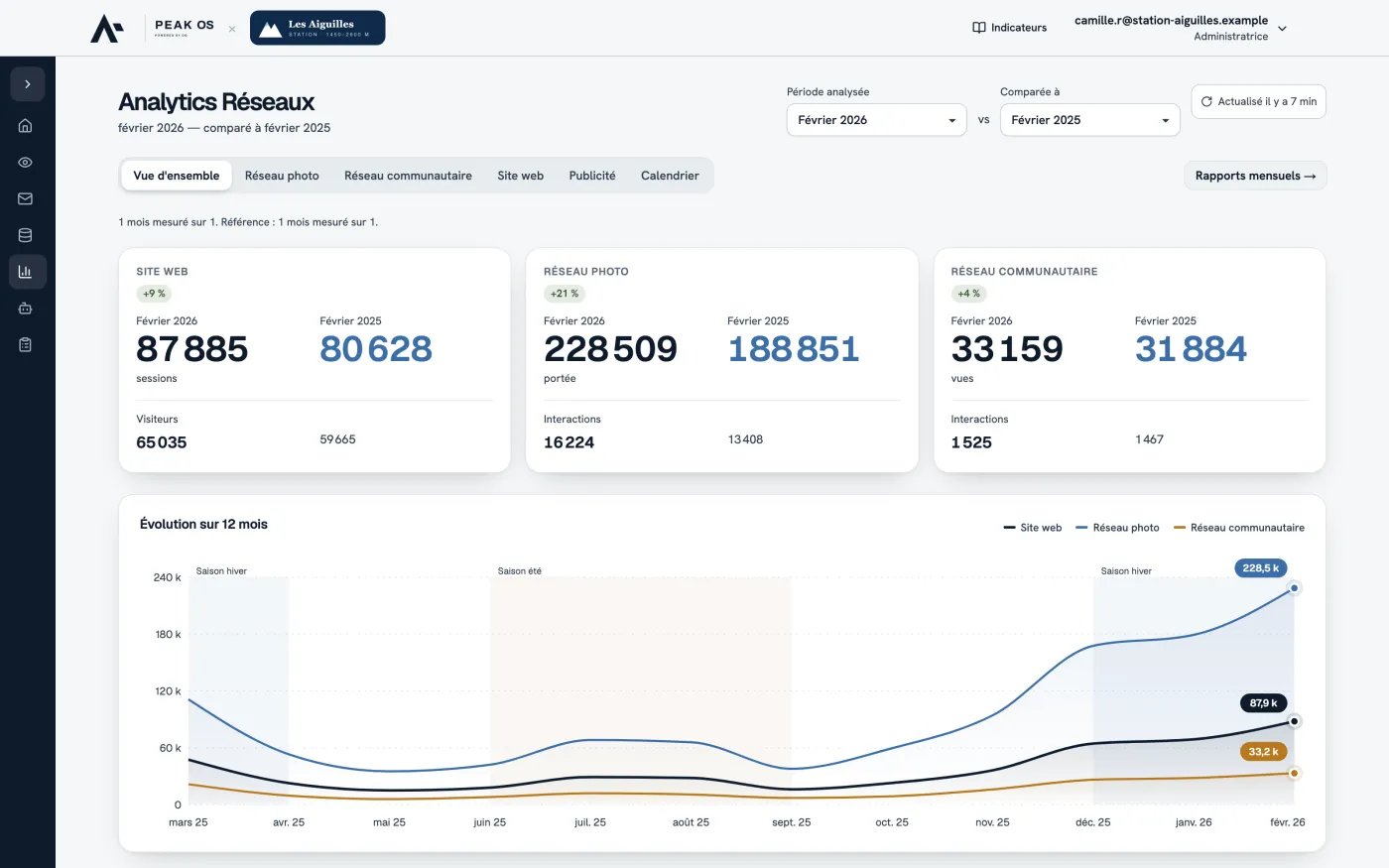
Task: Select the Vue d'ensemble tab
Action: click(x=177, y=176)
